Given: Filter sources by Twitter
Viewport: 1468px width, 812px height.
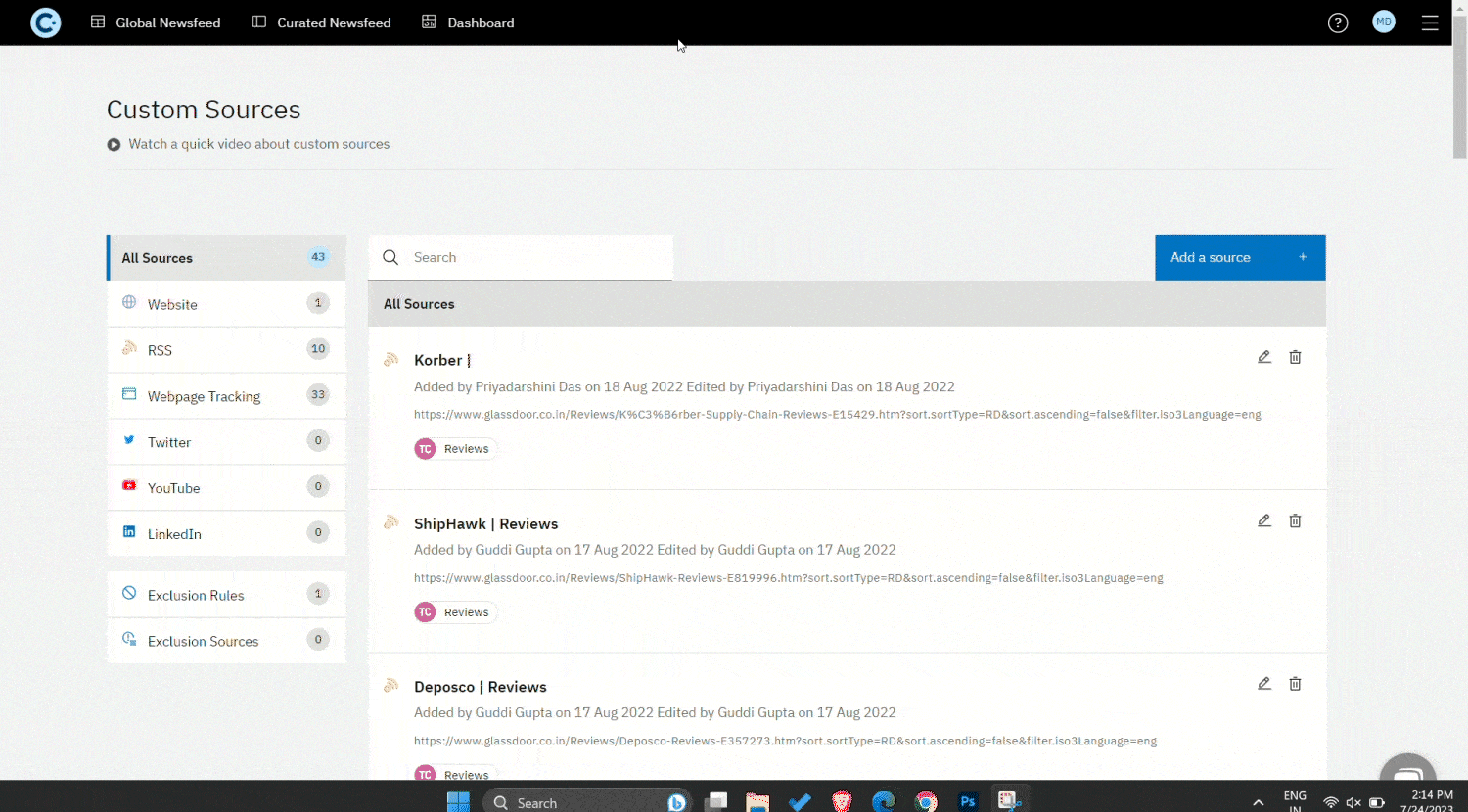Looking at the screenshot, I should pos(226,441).
